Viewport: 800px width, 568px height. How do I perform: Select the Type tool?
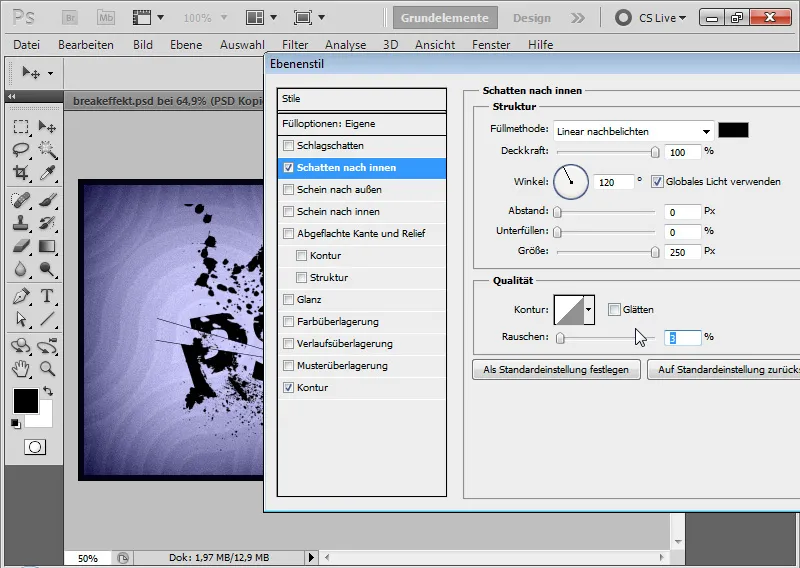coord(47,296)
